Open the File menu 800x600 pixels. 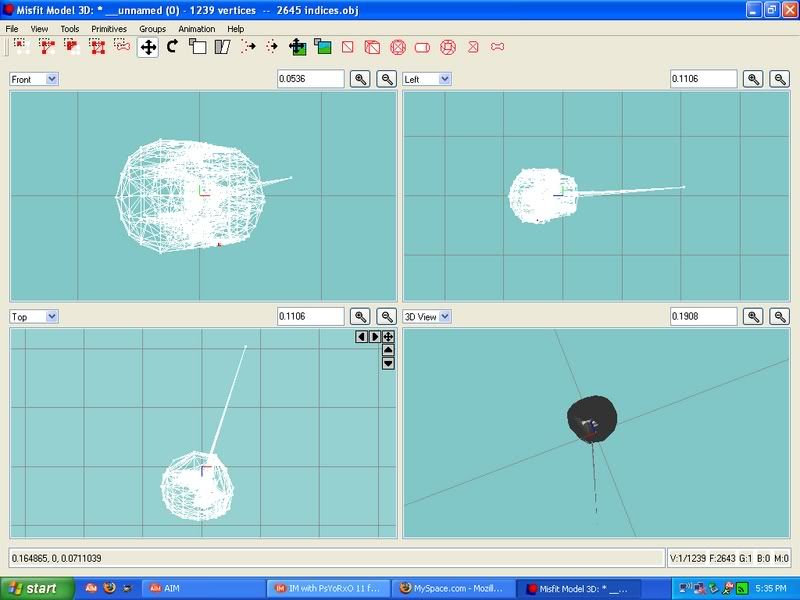12,29
